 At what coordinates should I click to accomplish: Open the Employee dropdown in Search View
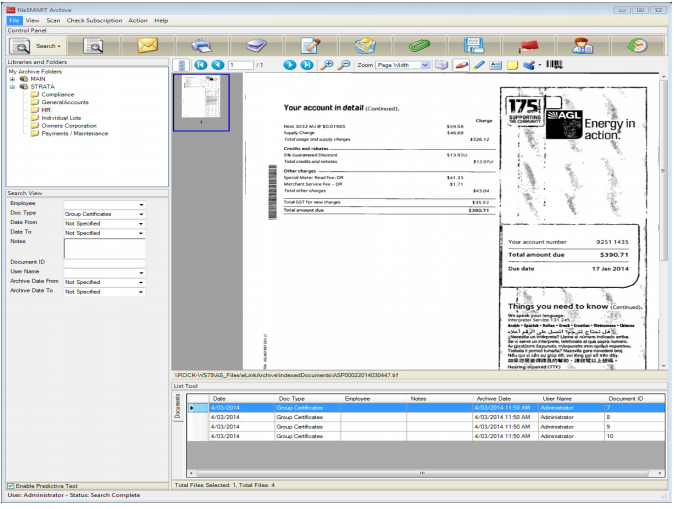point(141,203)
